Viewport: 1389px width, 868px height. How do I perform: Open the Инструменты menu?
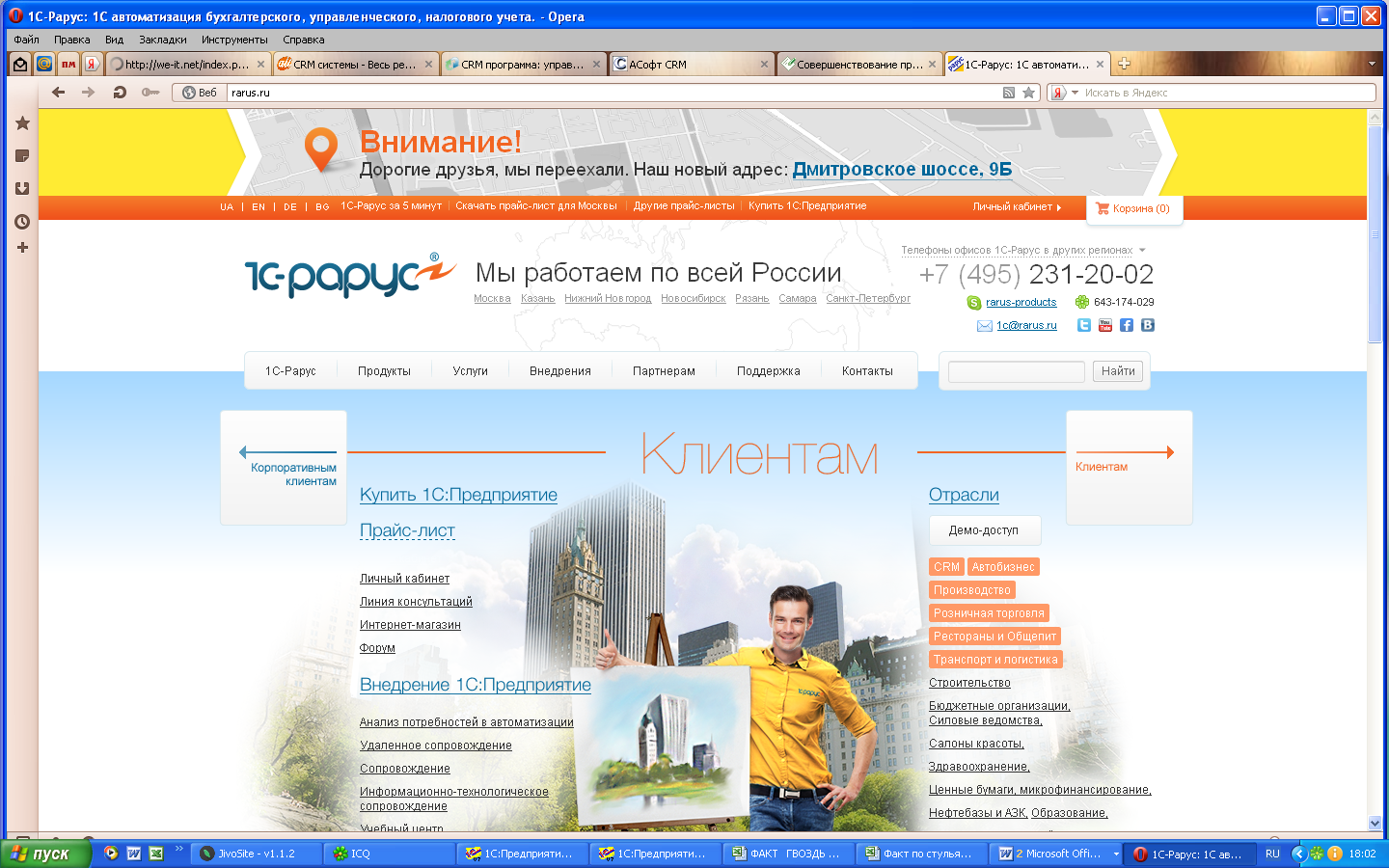[234, 40]
